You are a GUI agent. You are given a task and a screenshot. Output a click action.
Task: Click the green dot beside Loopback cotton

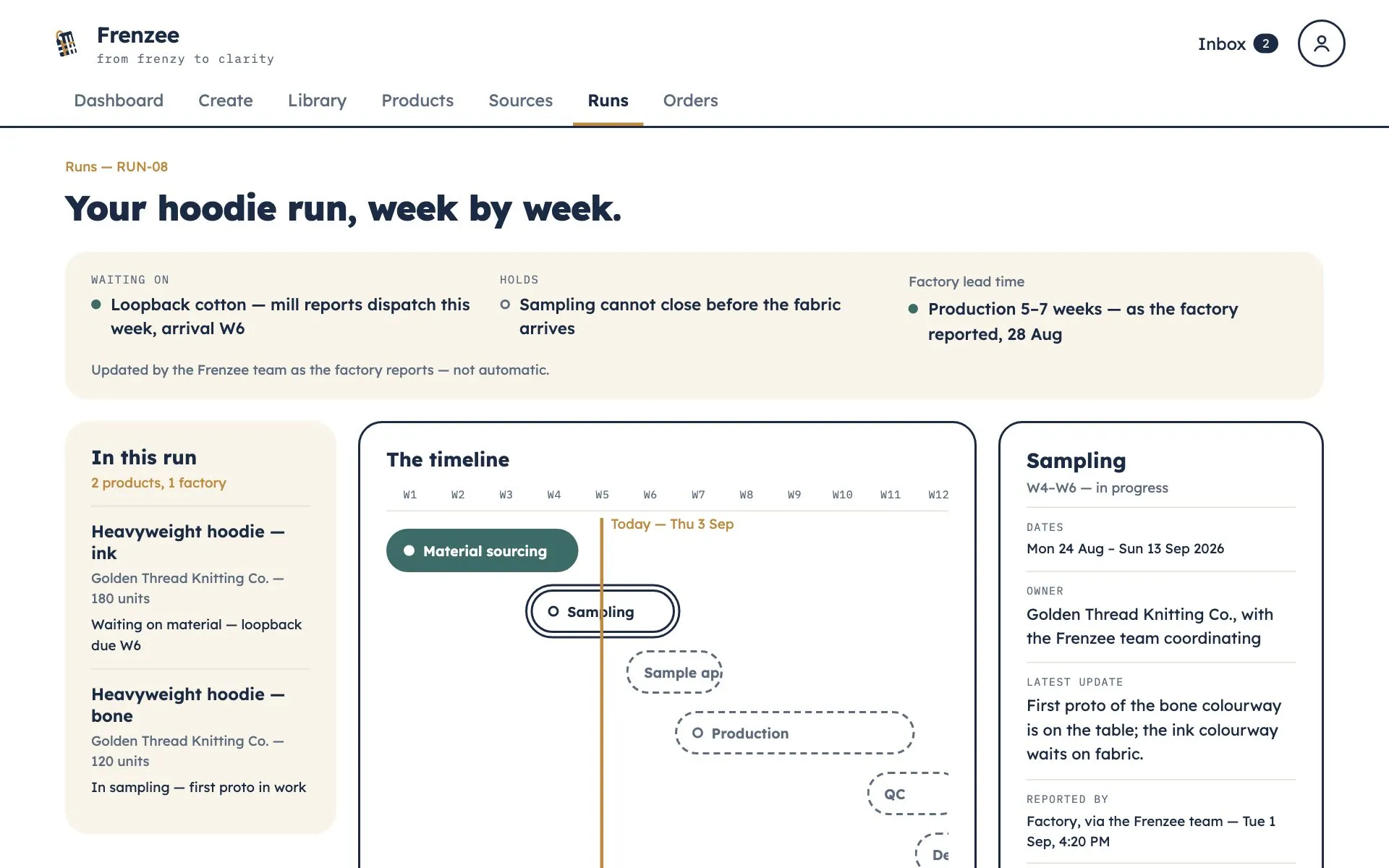click(96, 305)
